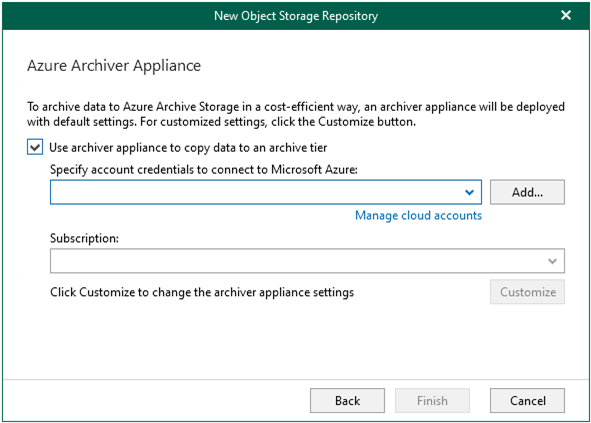Click the Subscription: label
Screen dimensions: 591x423
point(84,238)
